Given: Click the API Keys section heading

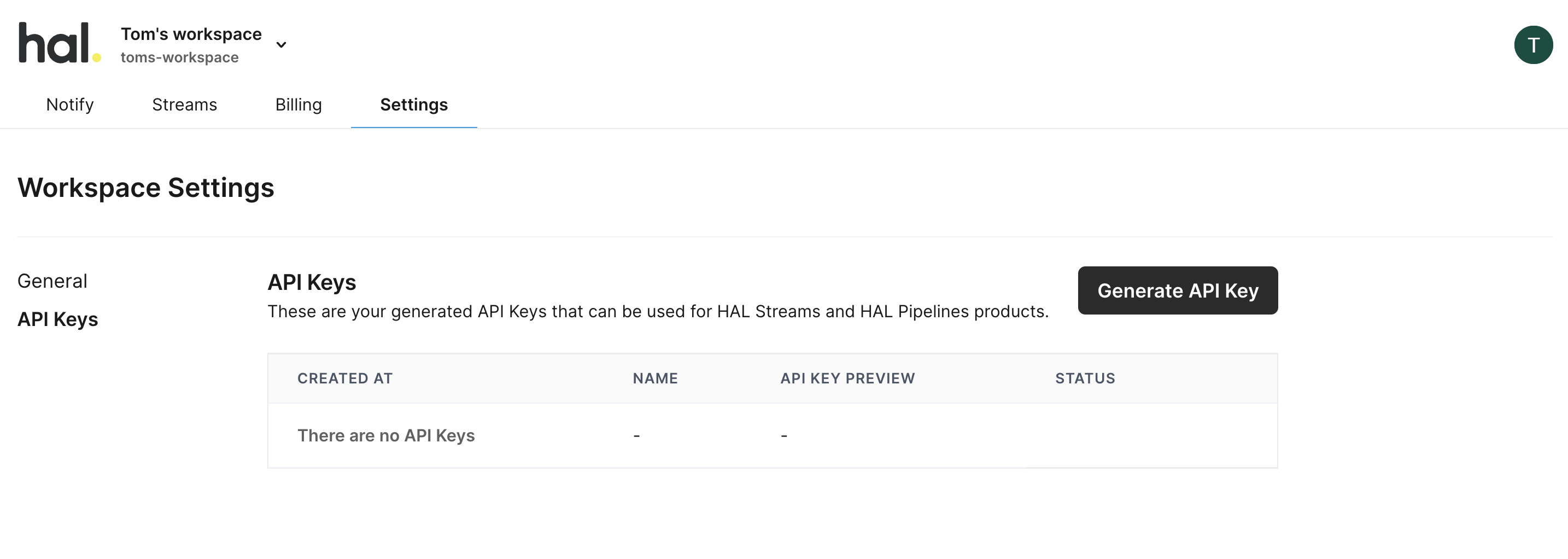Looking at the screenshot, I should [x=312, y=283].
